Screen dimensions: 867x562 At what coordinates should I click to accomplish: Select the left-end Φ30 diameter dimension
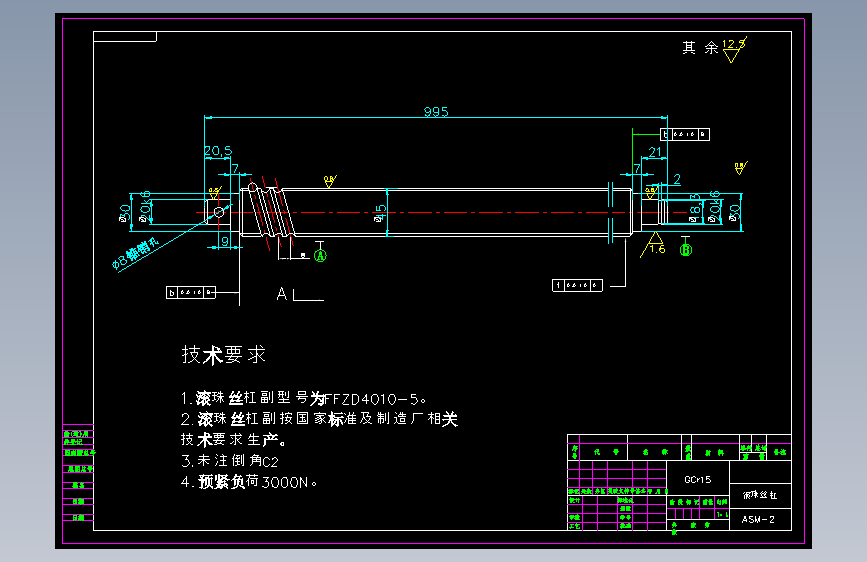(125, 213)
